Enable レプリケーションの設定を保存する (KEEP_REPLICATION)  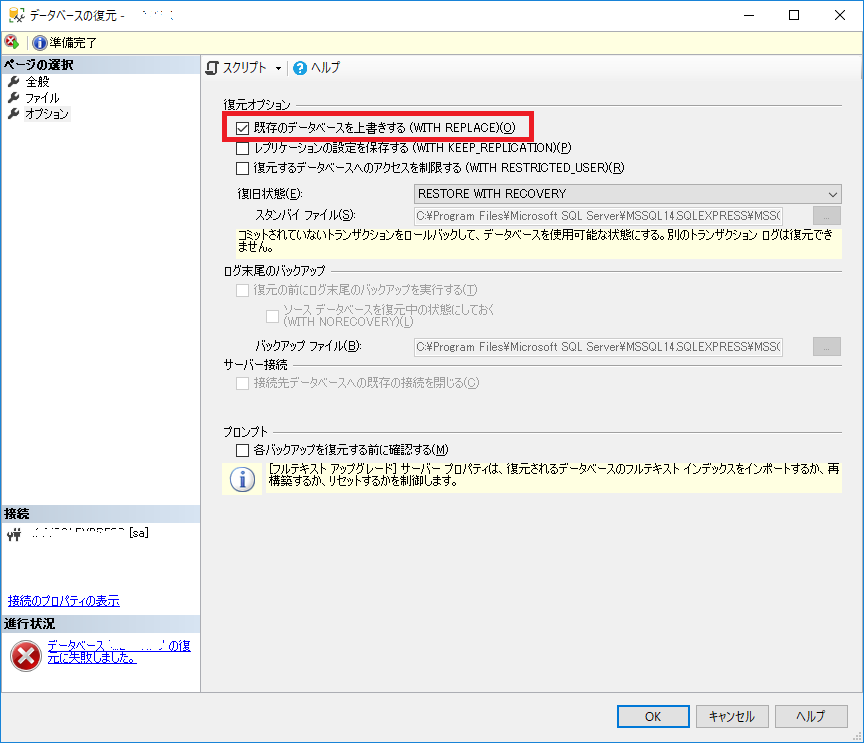pyautogui.click(x=242, y=148)
